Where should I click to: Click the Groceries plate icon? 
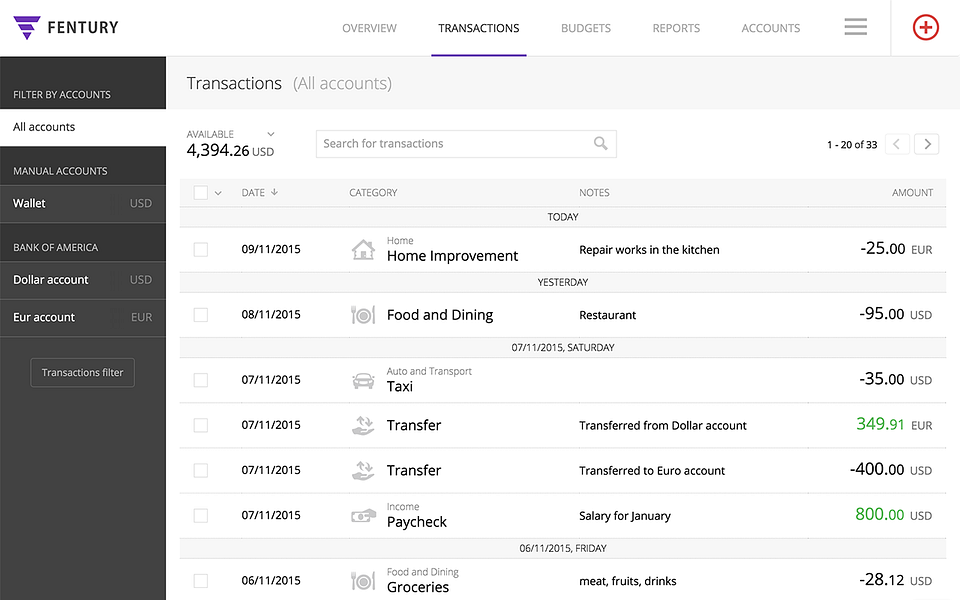point(363,580)
